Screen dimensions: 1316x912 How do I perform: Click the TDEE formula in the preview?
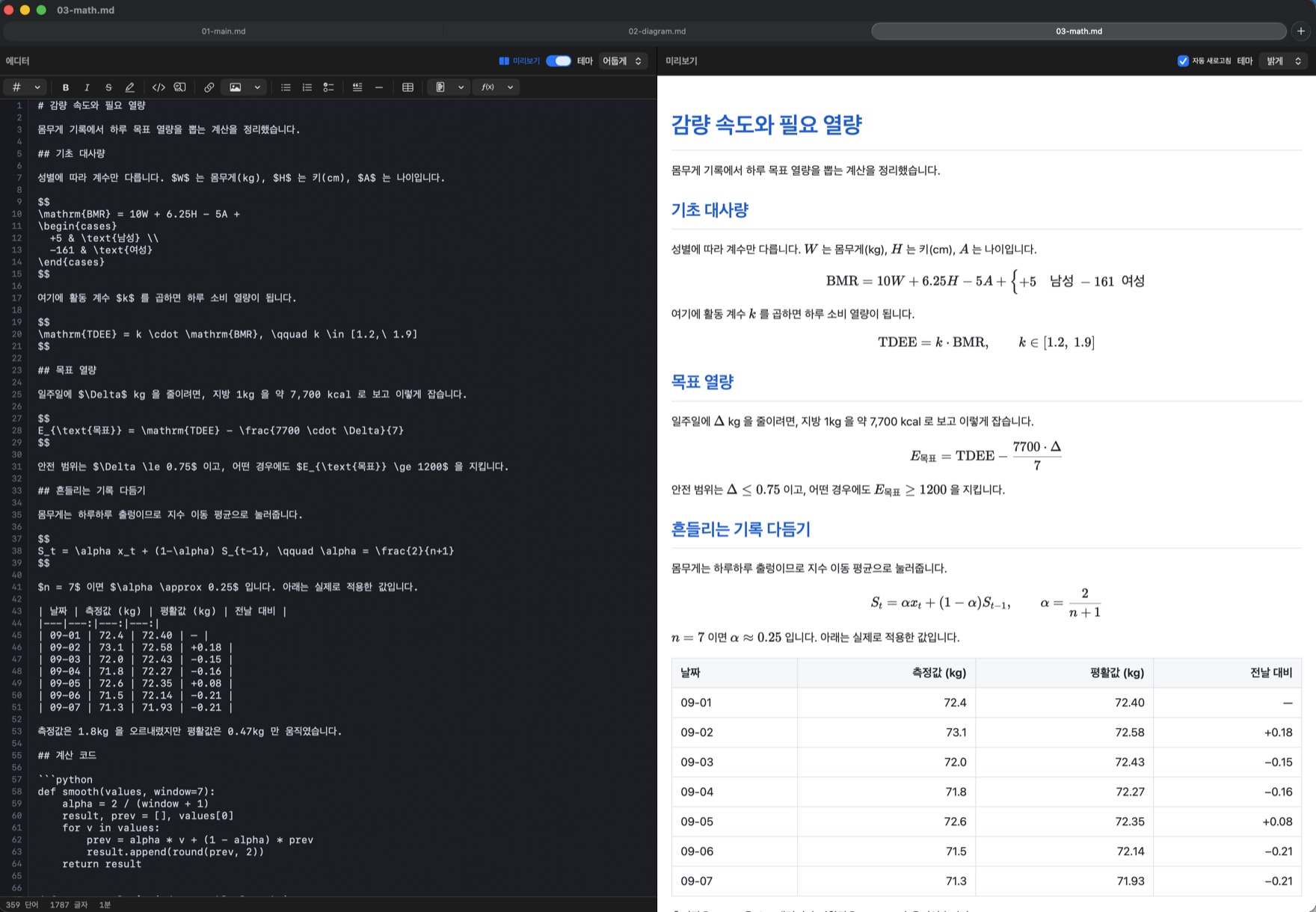point(986,342)
